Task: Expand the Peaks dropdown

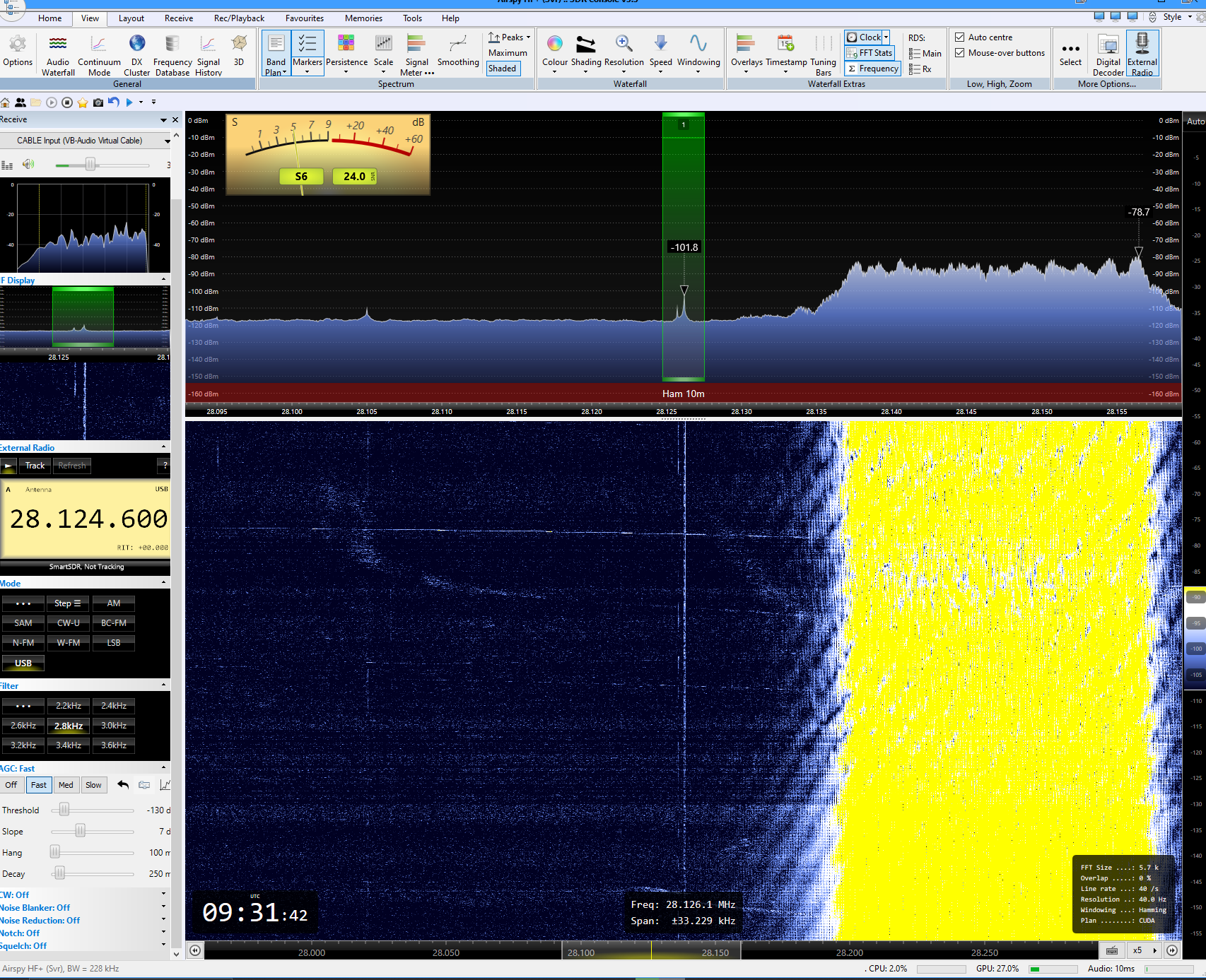Action: [x=528, y=37]
